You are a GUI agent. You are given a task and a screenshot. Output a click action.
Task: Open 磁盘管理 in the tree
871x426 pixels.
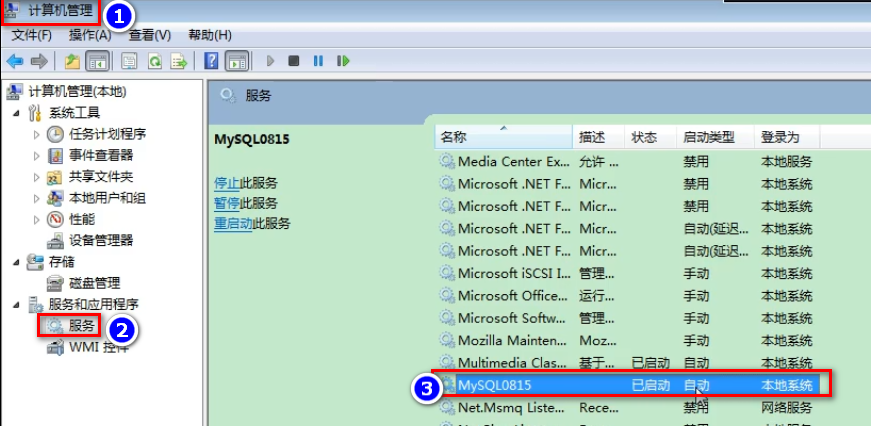coord(94,283)
